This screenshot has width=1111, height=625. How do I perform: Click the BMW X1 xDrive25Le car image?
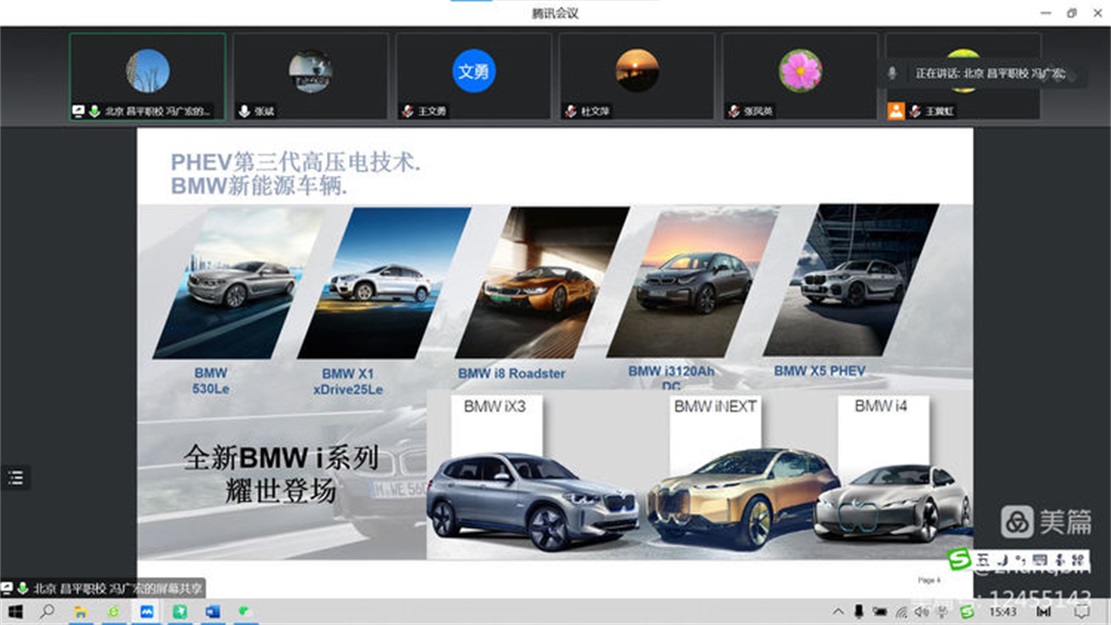[x=384, y=283]
